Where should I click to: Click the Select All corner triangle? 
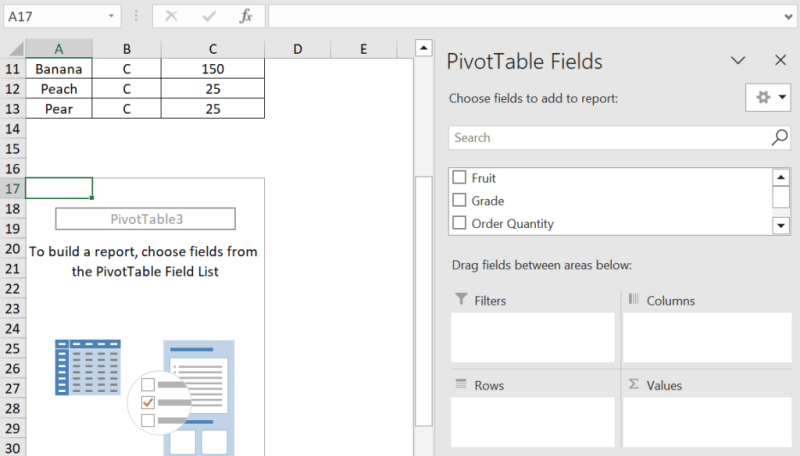coord(15,49)
